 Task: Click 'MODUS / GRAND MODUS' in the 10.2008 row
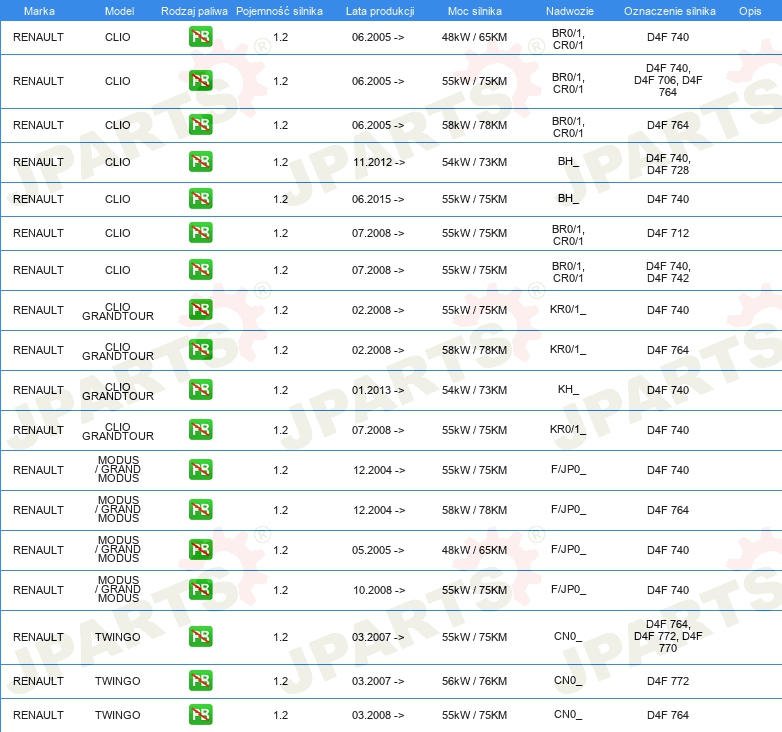point(118,589)
